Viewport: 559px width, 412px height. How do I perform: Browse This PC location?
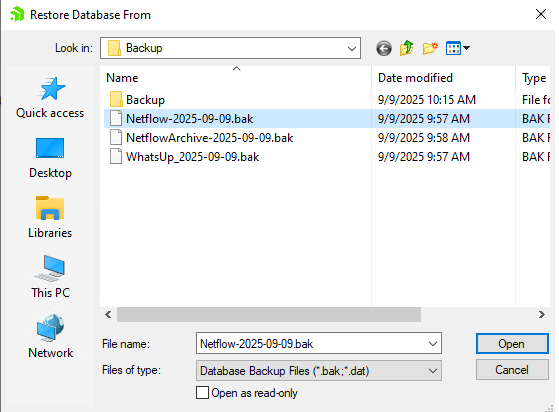click(x=50, y=277)
